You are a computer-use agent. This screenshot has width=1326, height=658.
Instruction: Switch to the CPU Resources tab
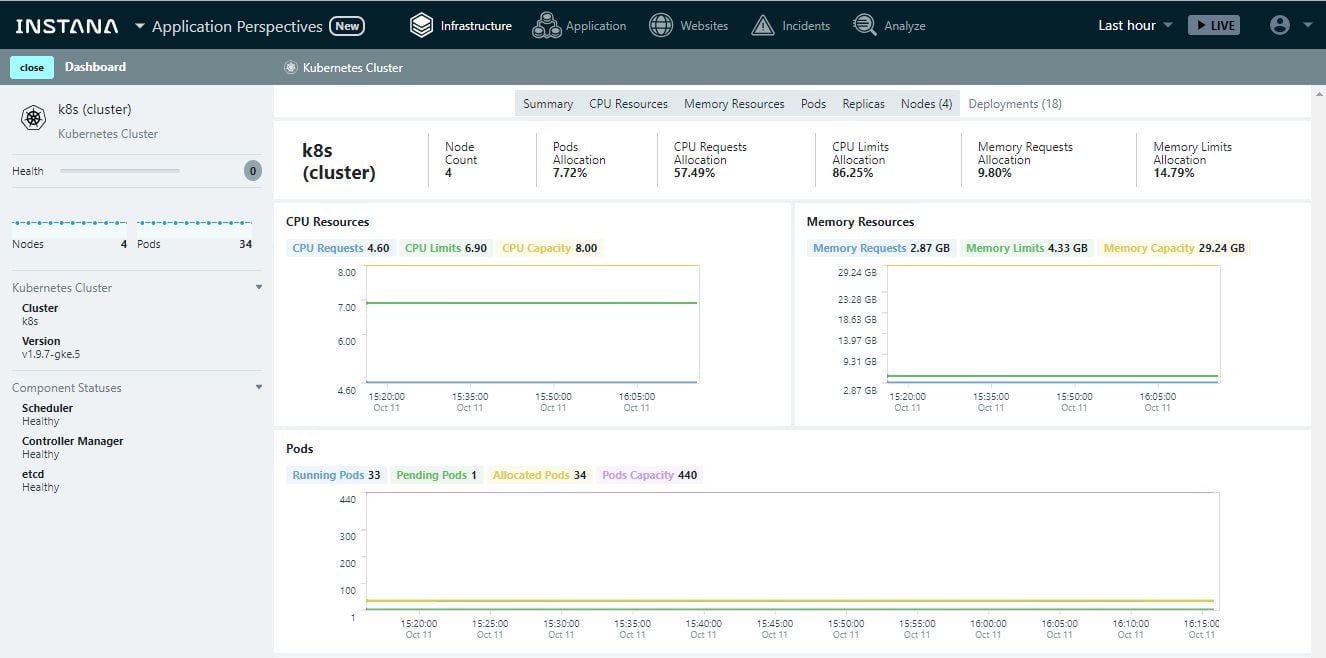(628, 104)
